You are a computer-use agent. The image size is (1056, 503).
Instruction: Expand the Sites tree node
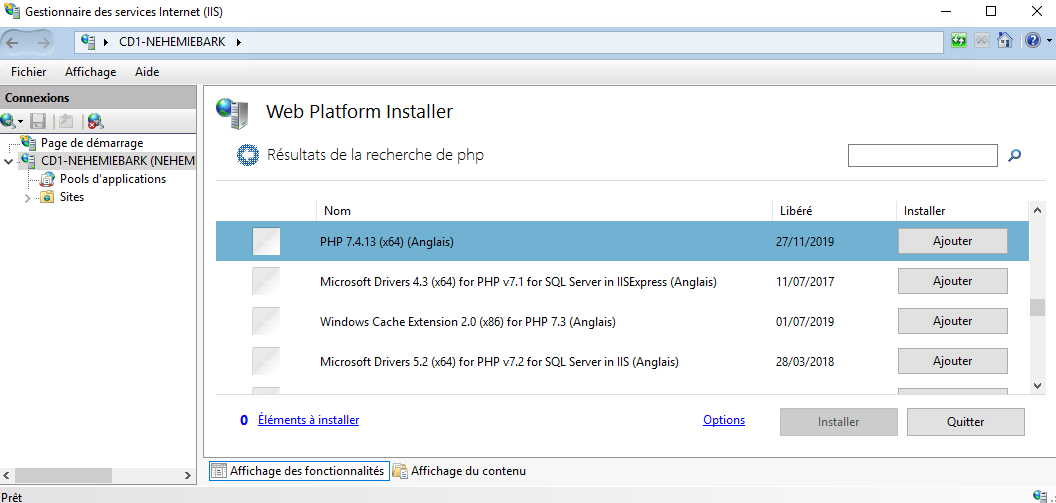click(x=28, y=198)
